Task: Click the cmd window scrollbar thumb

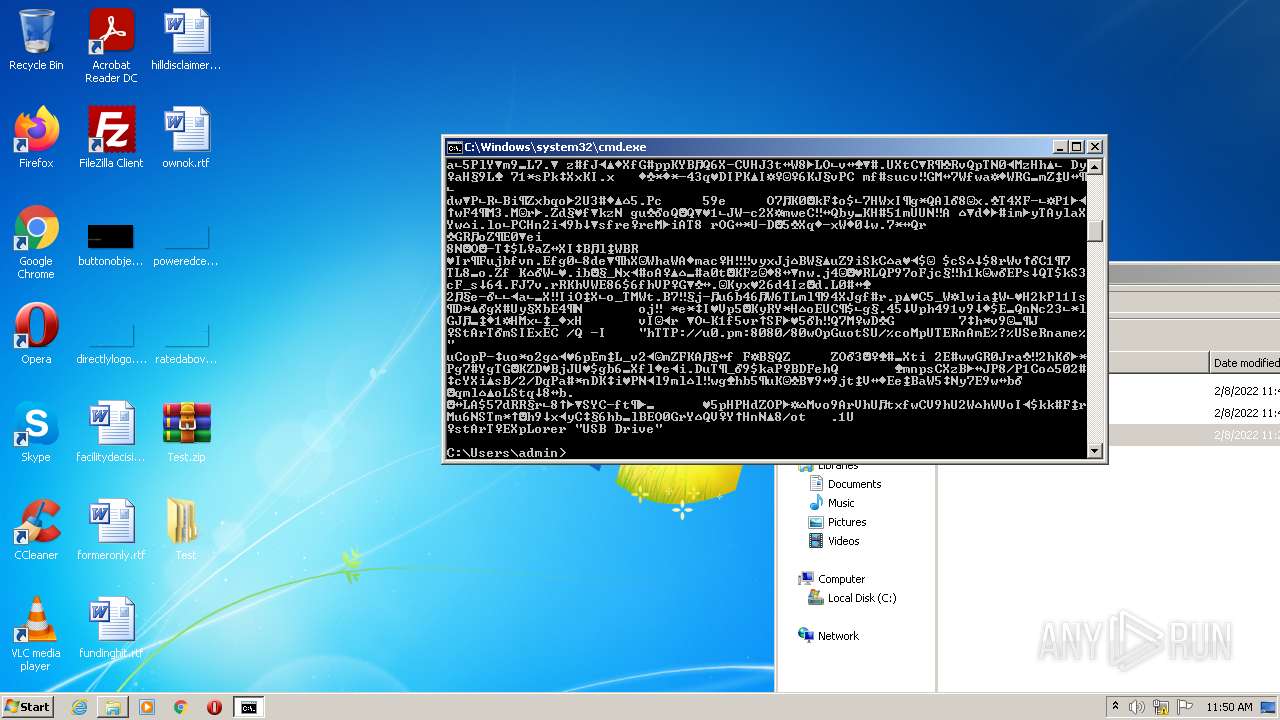Action: 1095,230
